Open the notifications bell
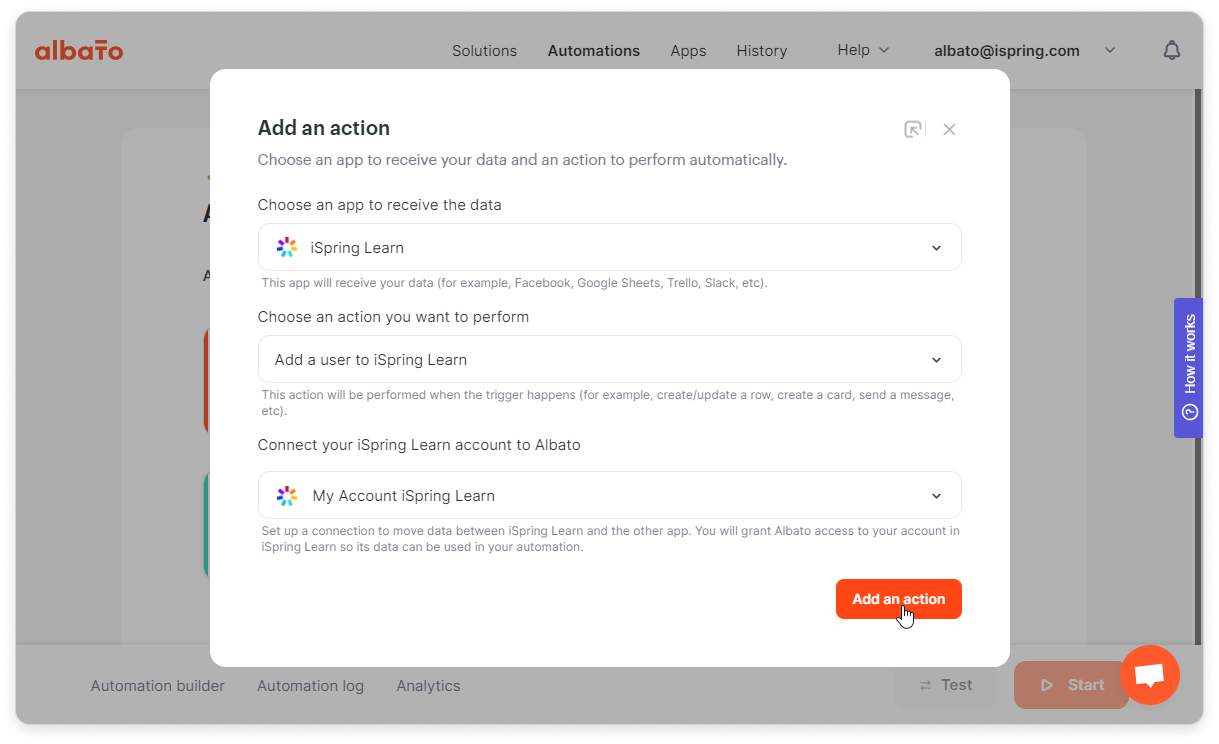Image resolution: width=1219 pixels, height=744 pixels. 1172,50
